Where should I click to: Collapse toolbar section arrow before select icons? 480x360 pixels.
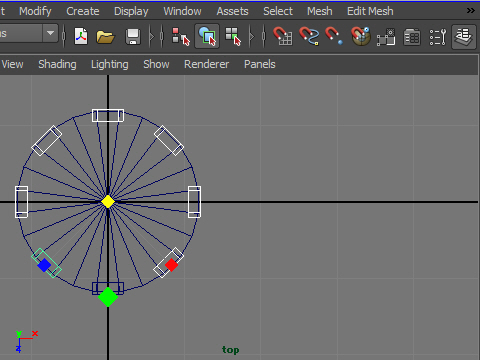152,36
